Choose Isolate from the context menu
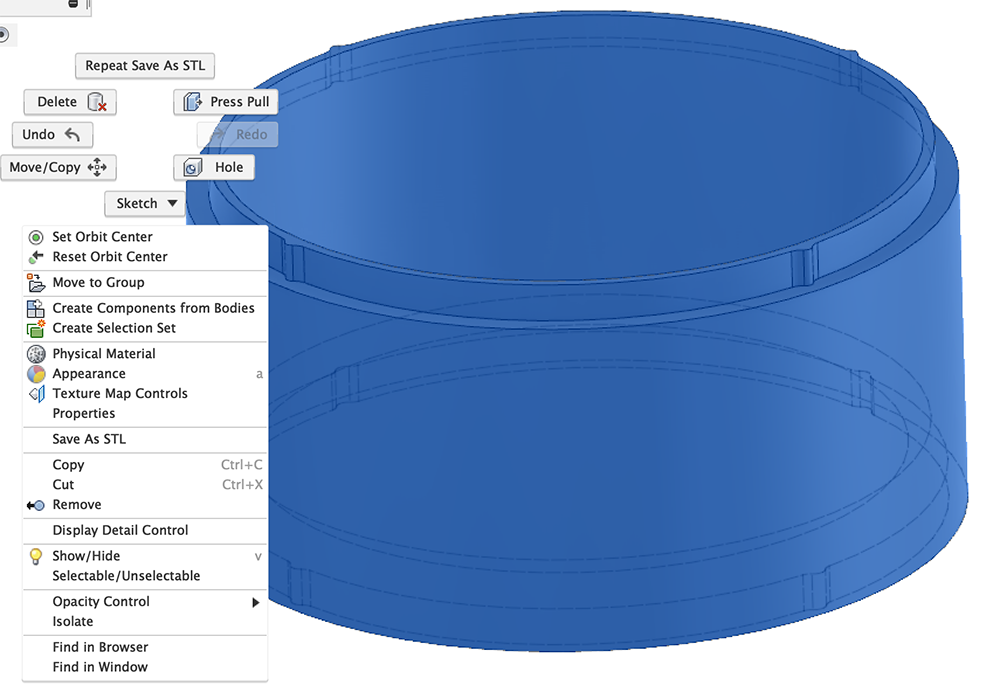The width and height of the screenshot is (1000, 685). 145,622
